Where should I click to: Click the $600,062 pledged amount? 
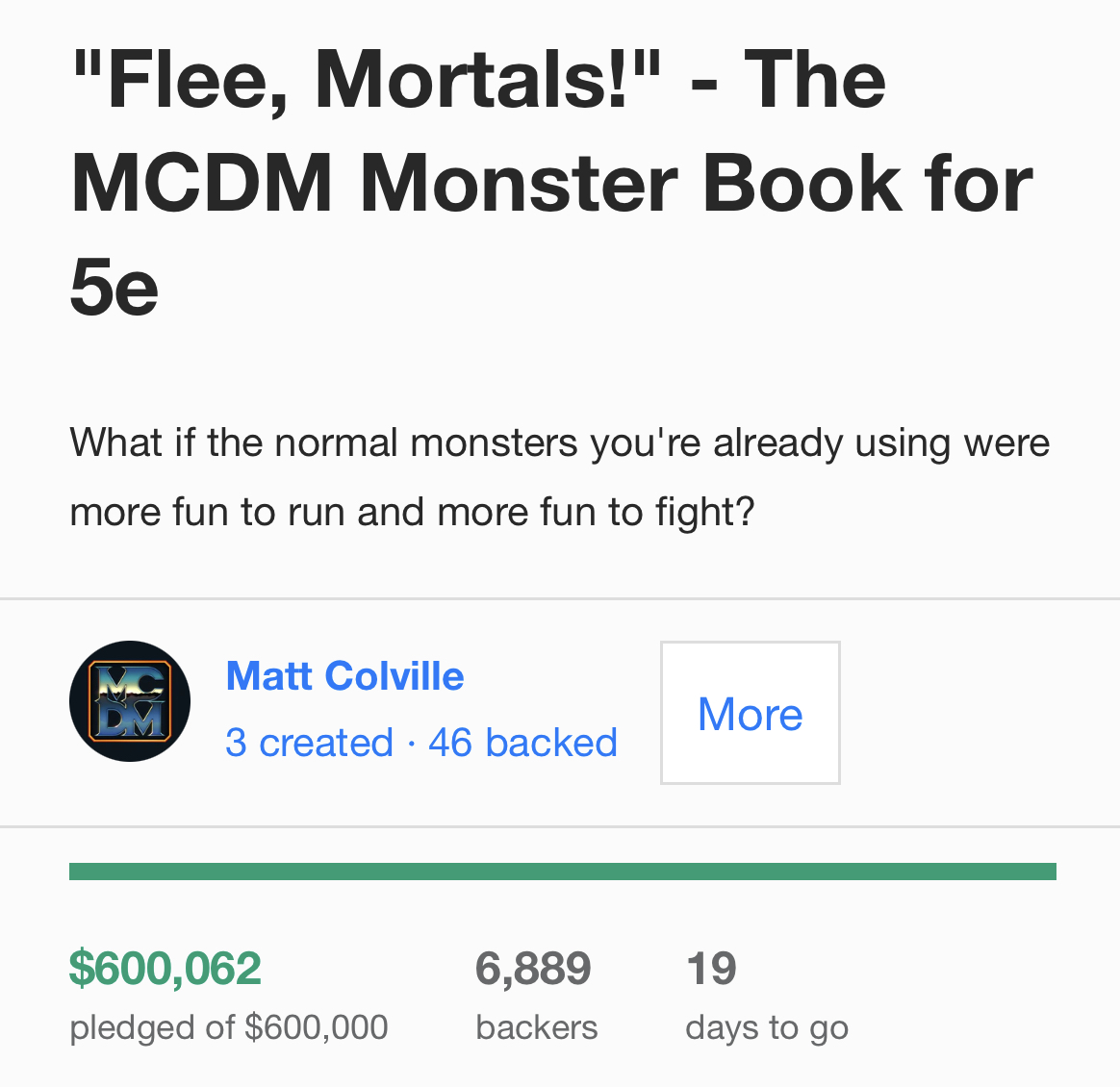(x=165, y=969)
